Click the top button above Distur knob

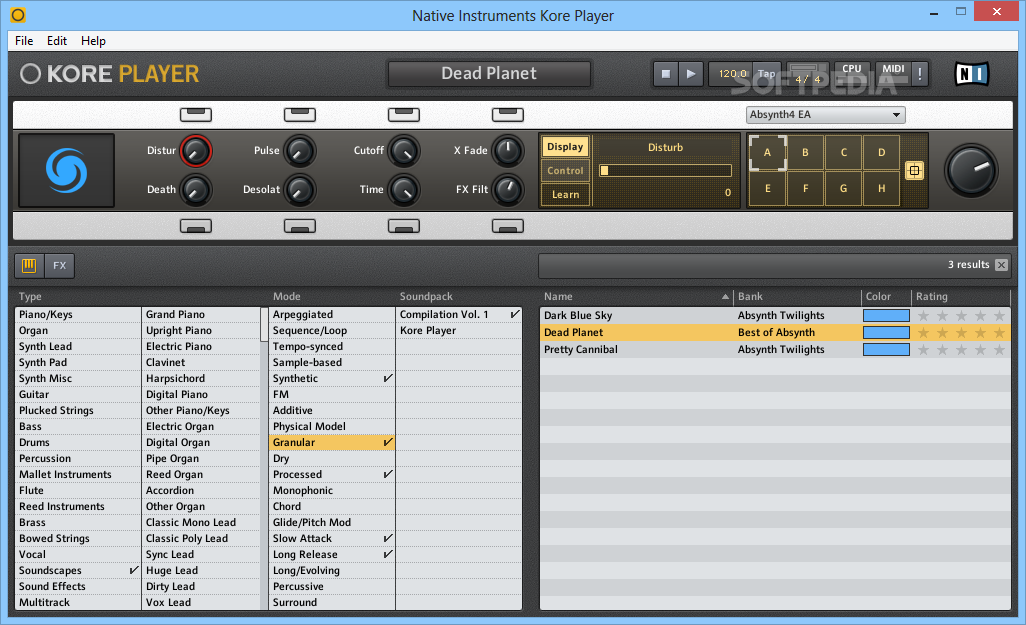[196, 115]
